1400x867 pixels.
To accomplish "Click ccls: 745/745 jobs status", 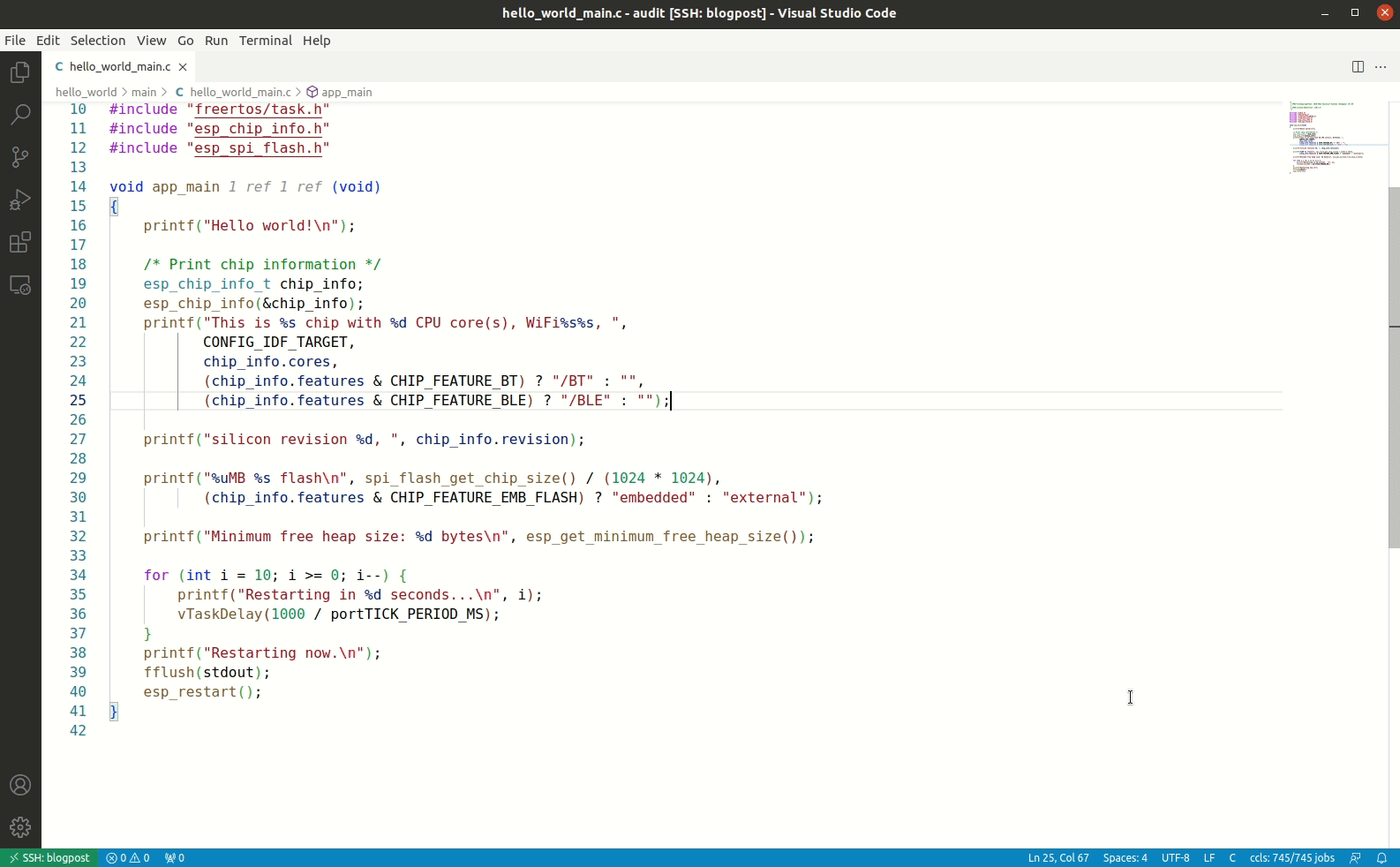I will point(1292,857).
